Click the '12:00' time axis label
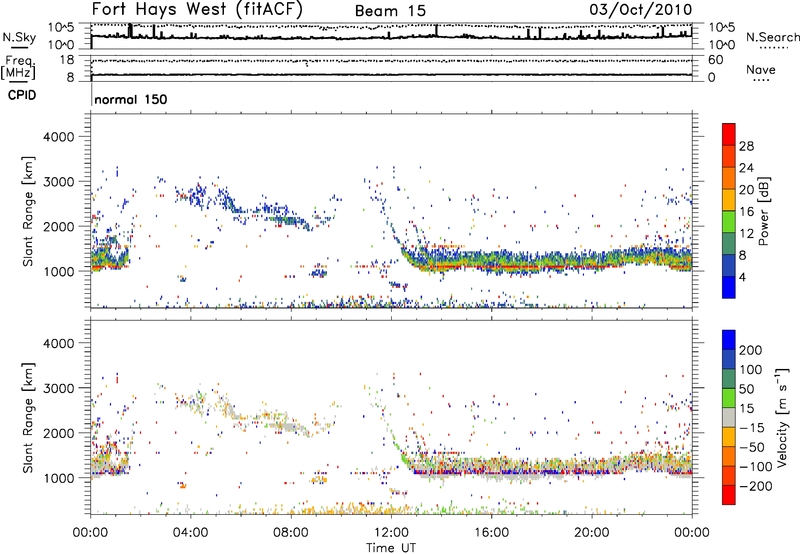Screen dimensions: 800x554 391,533
